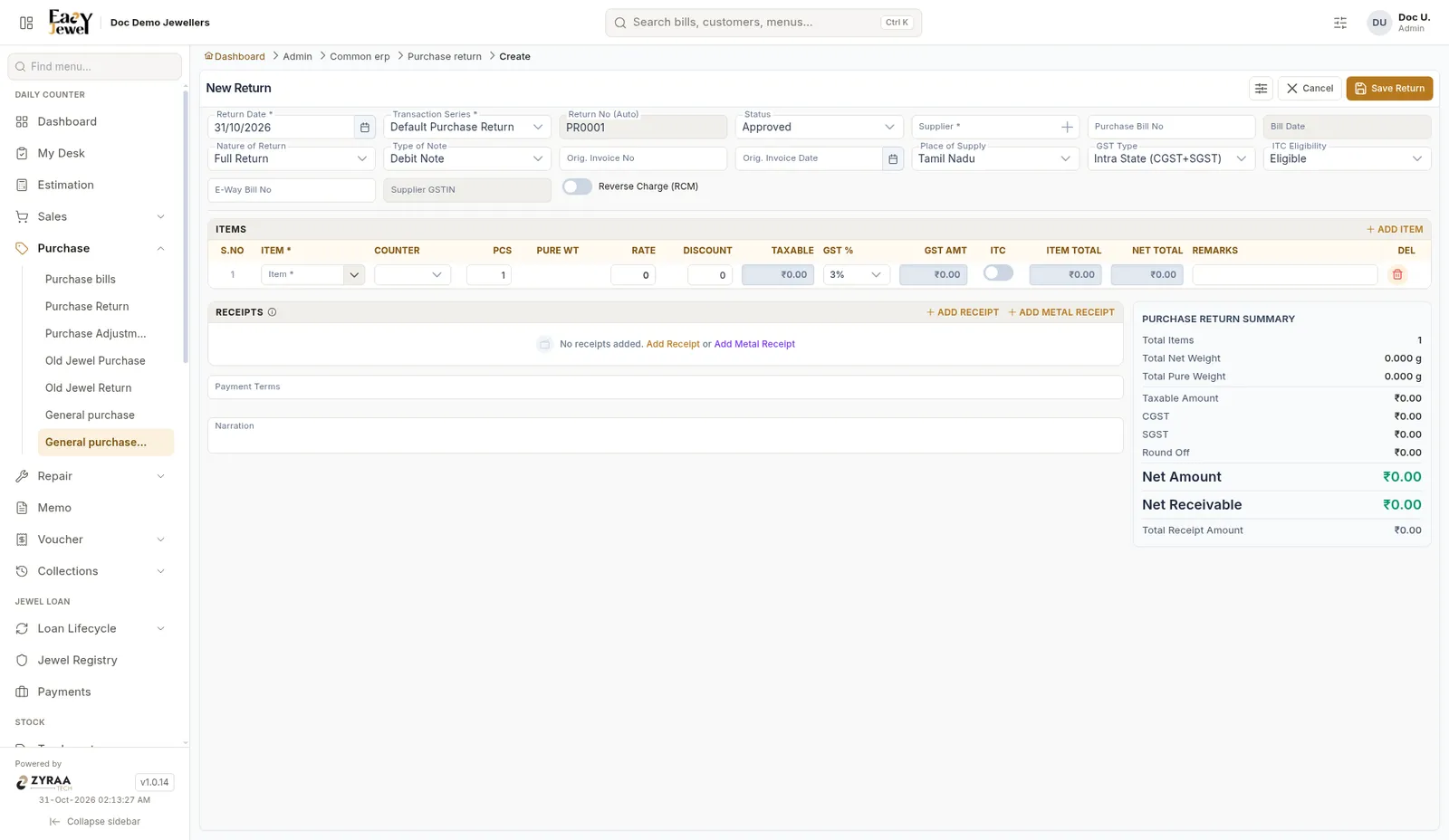Click ADD METAL RECEIPT in Receipts header
1449x840 pixels.
click(1061, 312)
